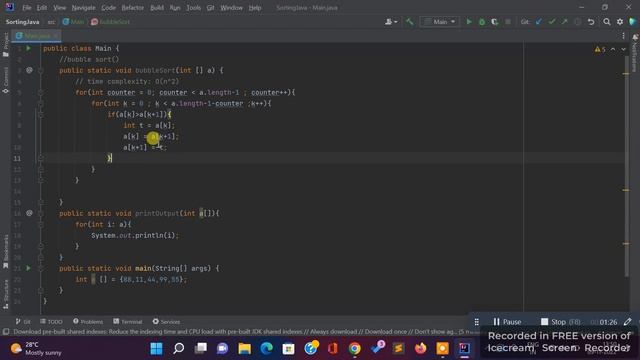
Task: Select the Main.java editor tab
Action: [x=37, y=36]
